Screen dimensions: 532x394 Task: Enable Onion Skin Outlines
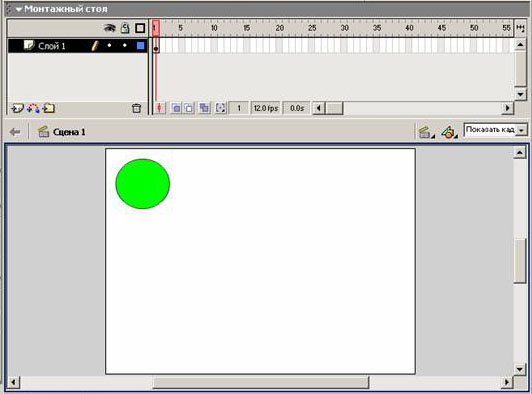point(188,108)
